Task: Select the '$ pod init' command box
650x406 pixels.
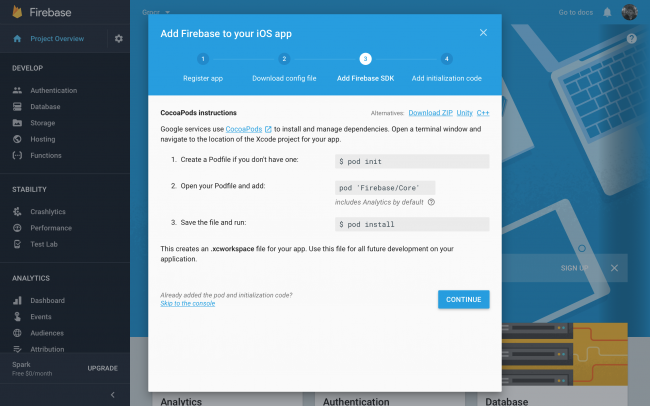Action: click(412, 162)
